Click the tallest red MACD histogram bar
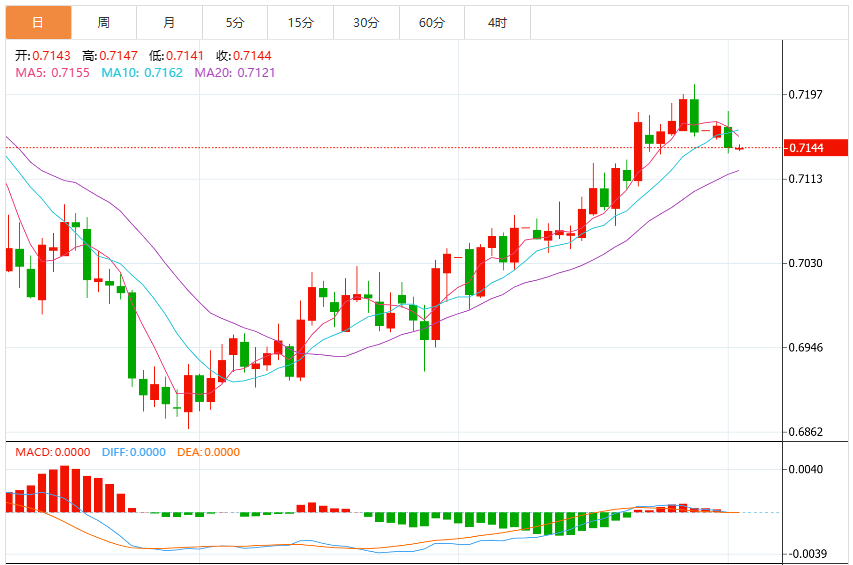This screenshot has width=853, height=565. (x=64, y=489)
